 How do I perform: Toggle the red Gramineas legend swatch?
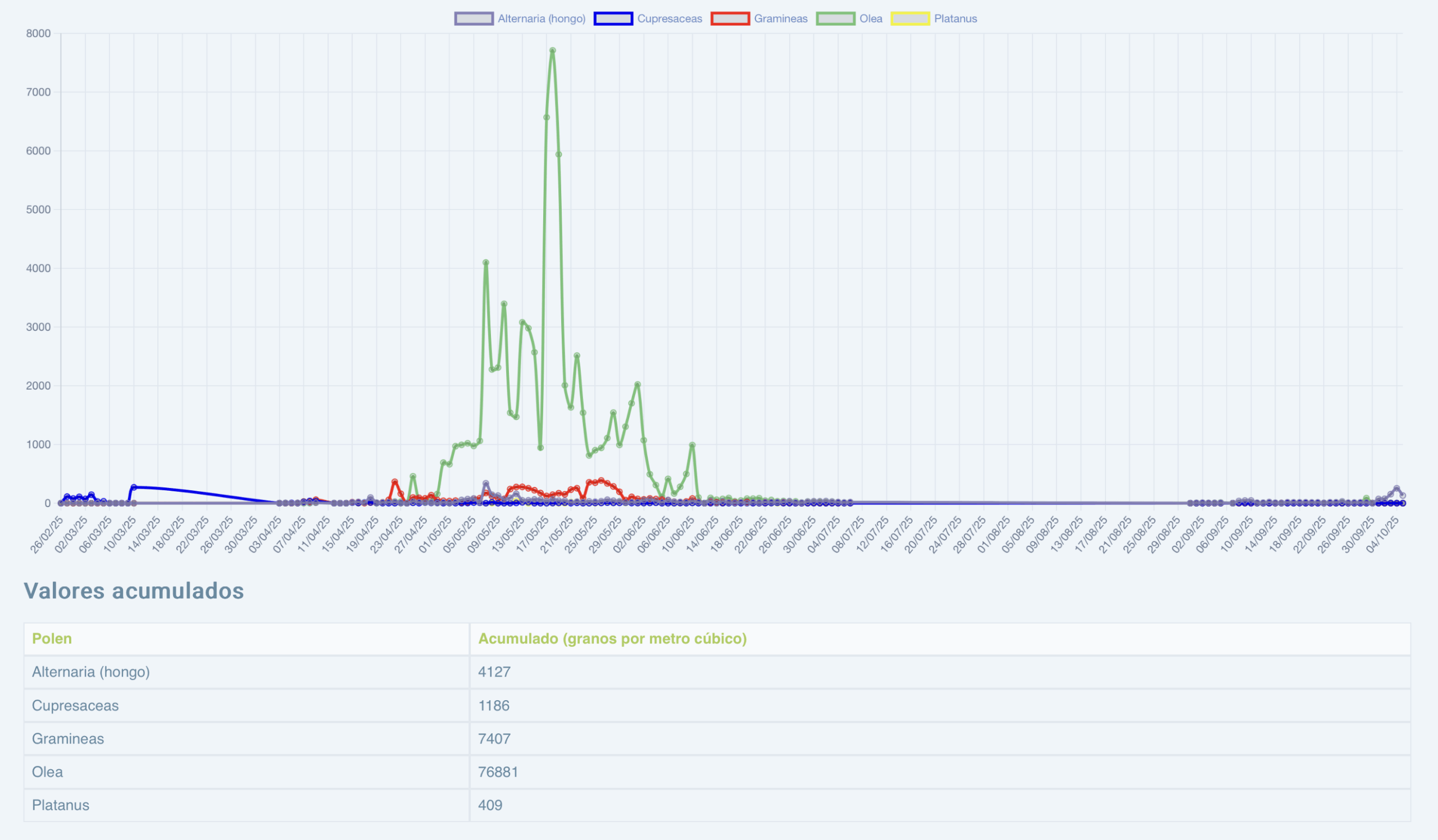coord(730,19)
